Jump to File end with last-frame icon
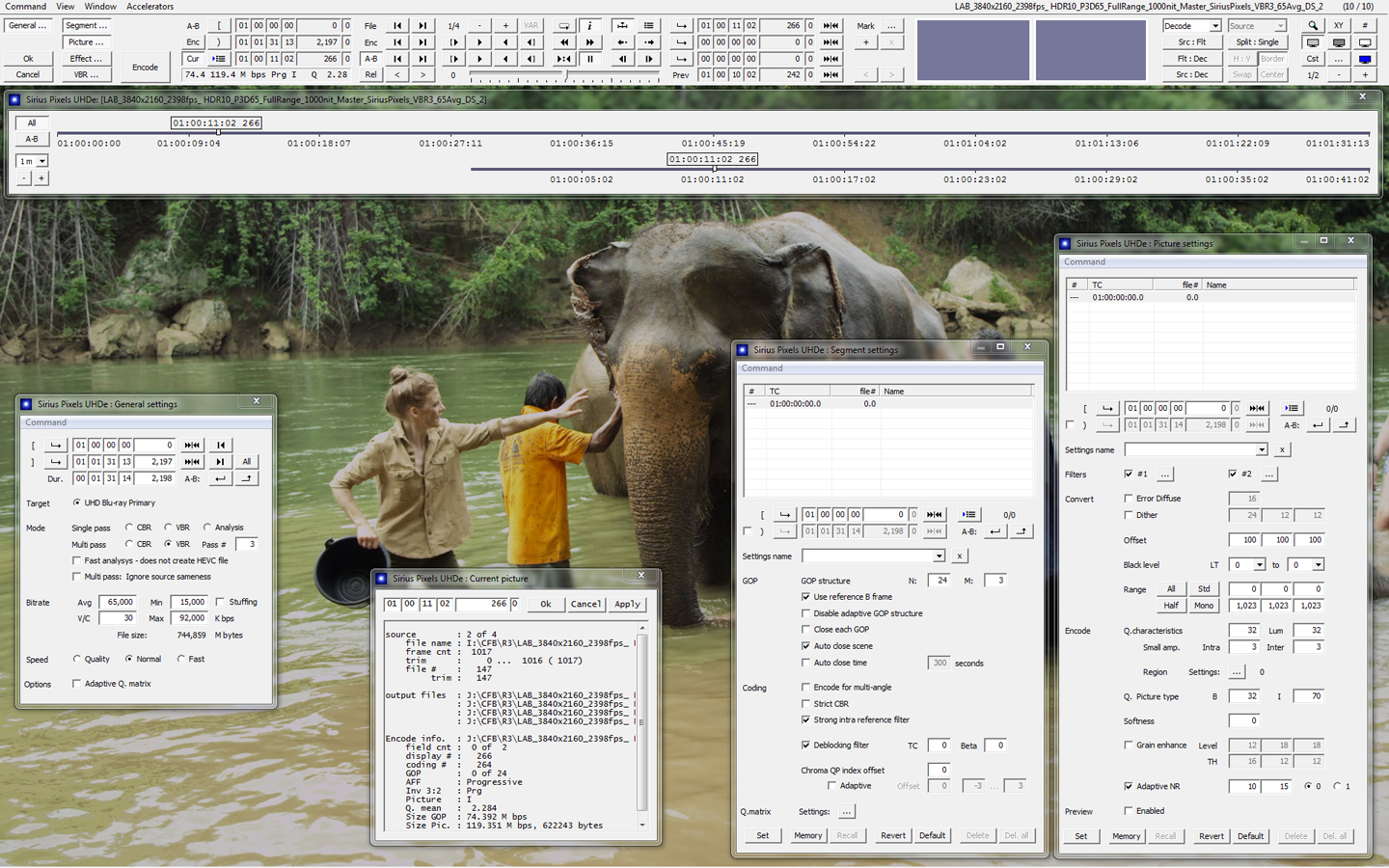This screenshot has width=1389, height=868. pyautogui.click(x=422, y=26)
